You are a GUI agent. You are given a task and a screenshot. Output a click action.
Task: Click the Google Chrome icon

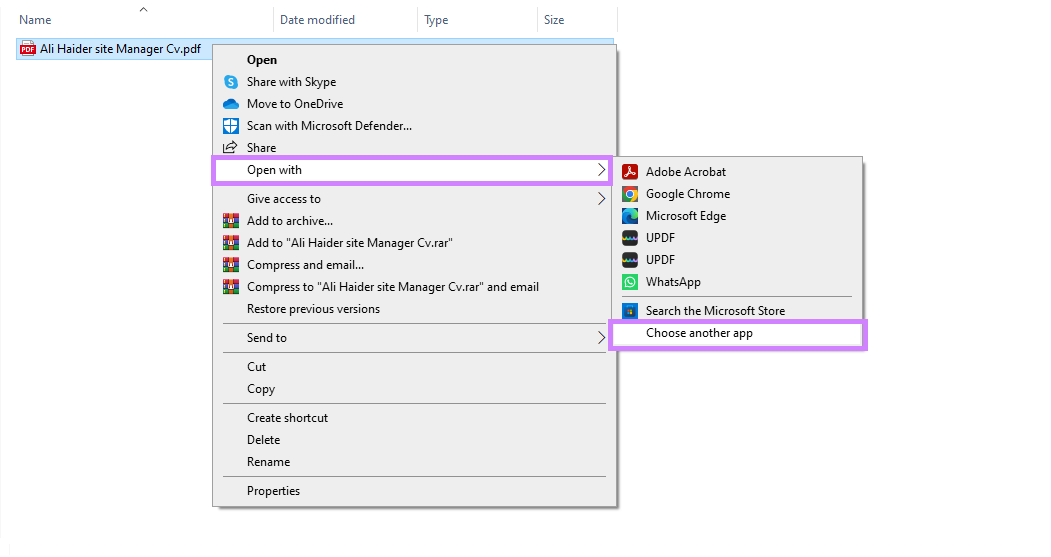coord(630,194)
